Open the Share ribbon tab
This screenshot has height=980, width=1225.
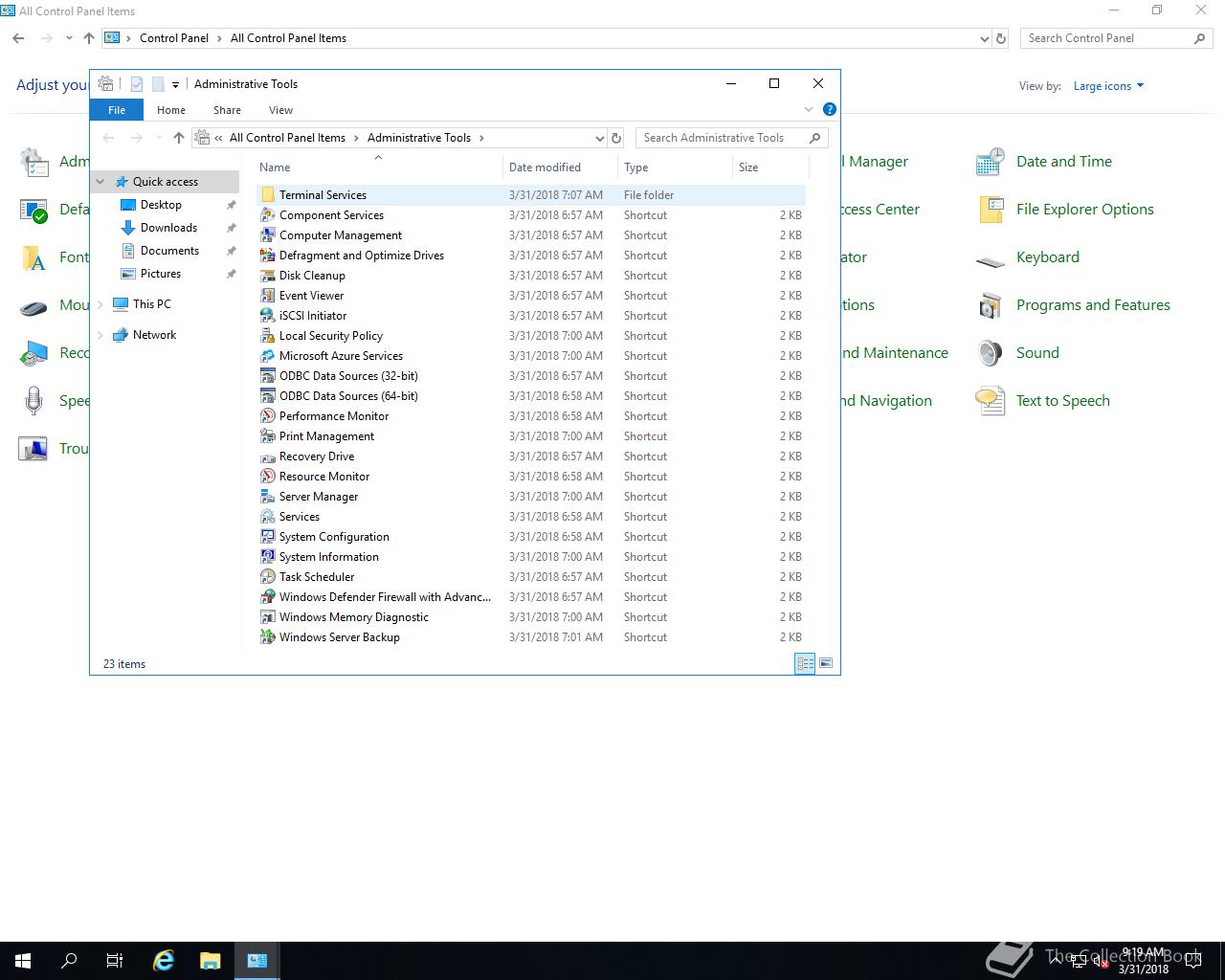point(227,110)
